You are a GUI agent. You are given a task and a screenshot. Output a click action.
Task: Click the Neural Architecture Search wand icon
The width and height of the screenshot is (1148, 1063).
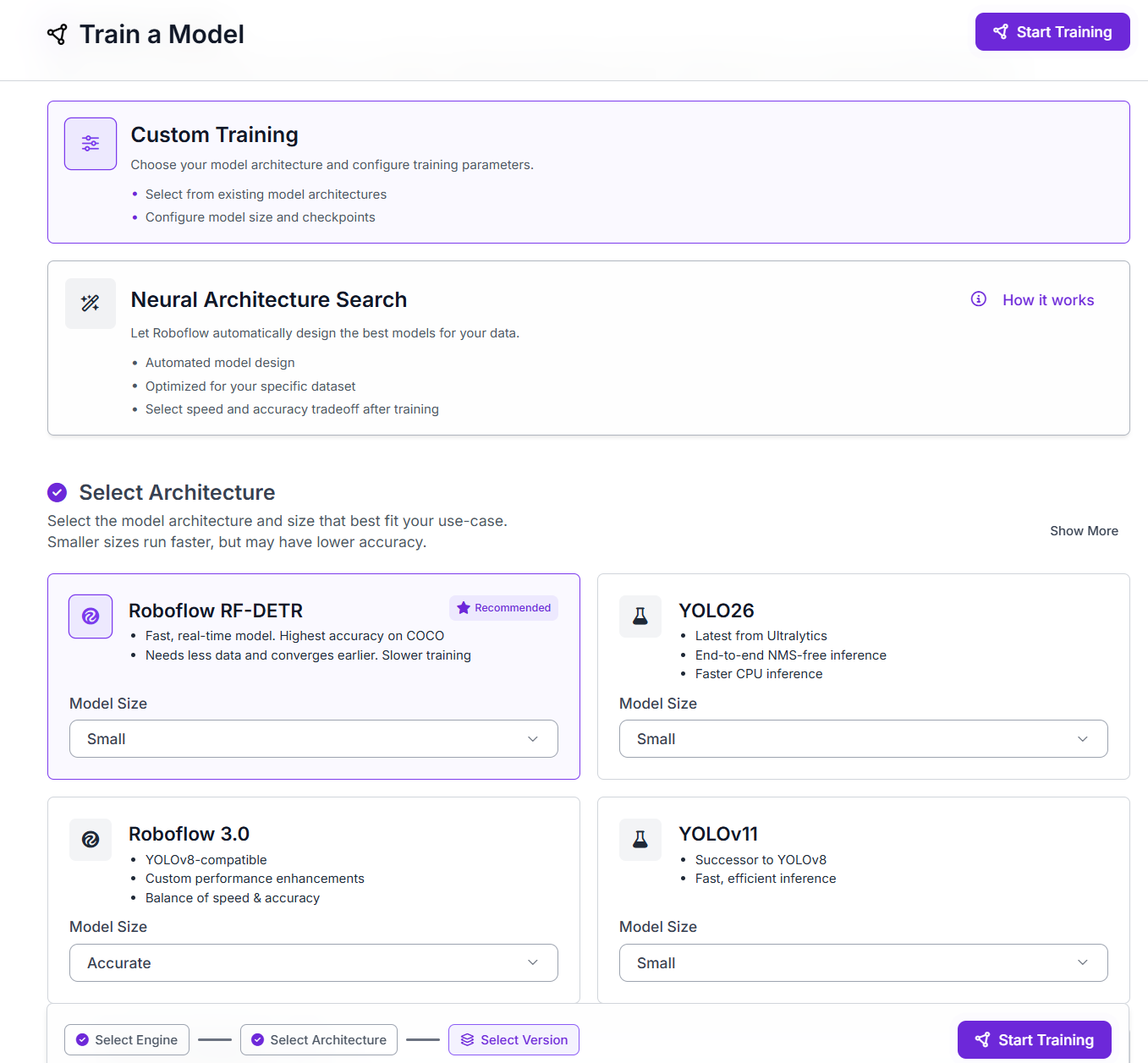pos(91,304)
